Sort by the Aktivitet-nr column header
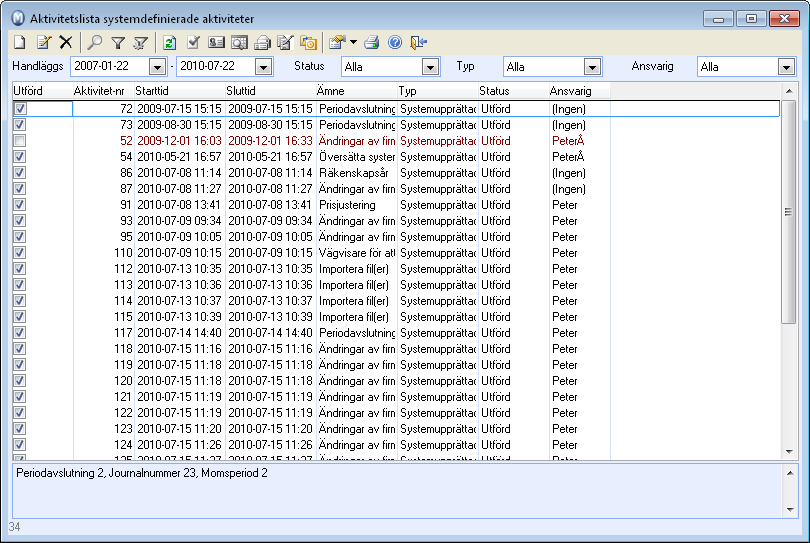 [103, 91]
